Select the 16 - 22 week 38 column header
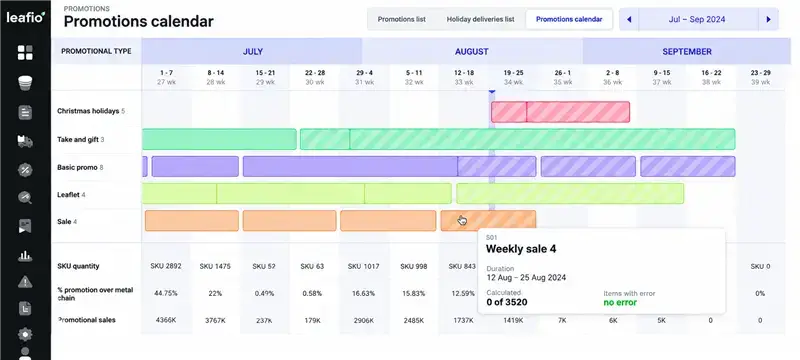The width and height of the screenshot is (800, 360). [x=711, y=78]
